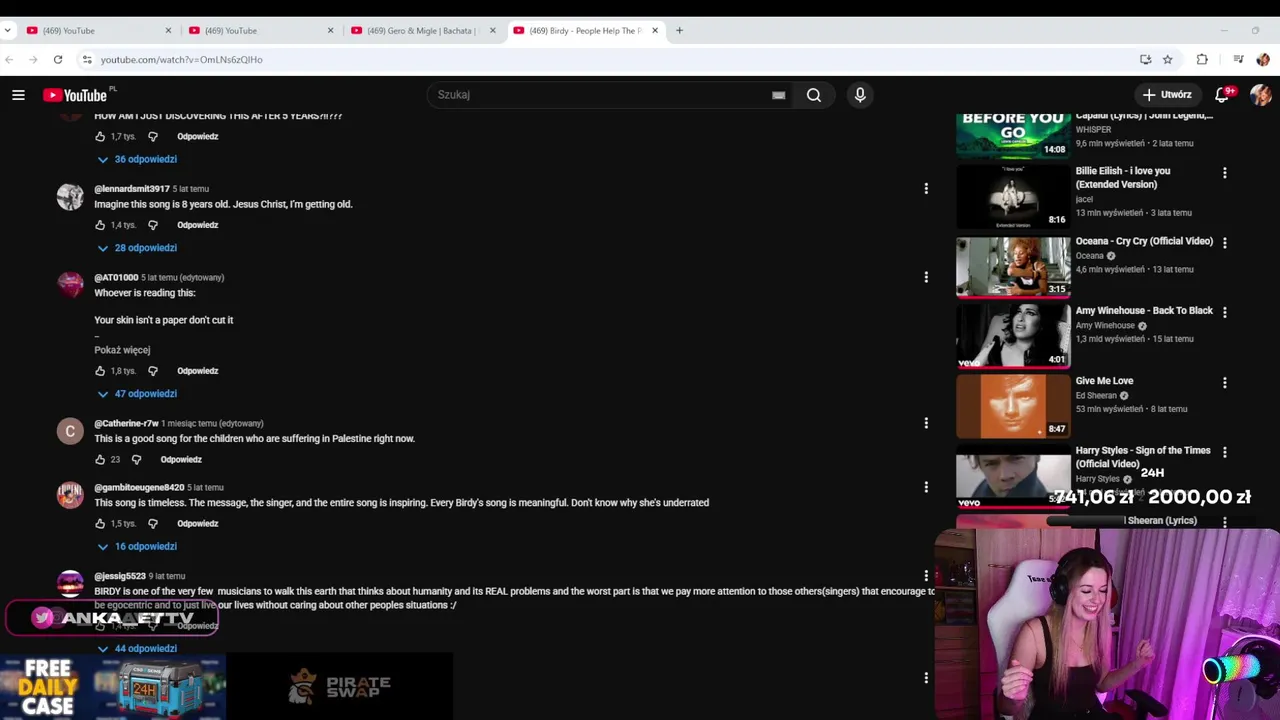
Task: Expand 47 odpowiedzi replies
Action: [137, 394]
